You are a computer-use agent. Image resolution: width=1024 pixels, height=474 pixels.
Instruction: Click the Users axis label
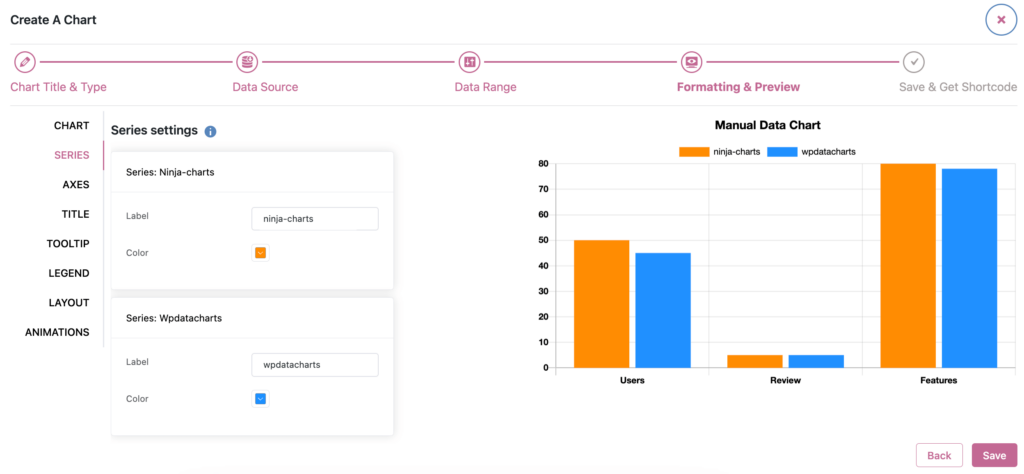632,380
